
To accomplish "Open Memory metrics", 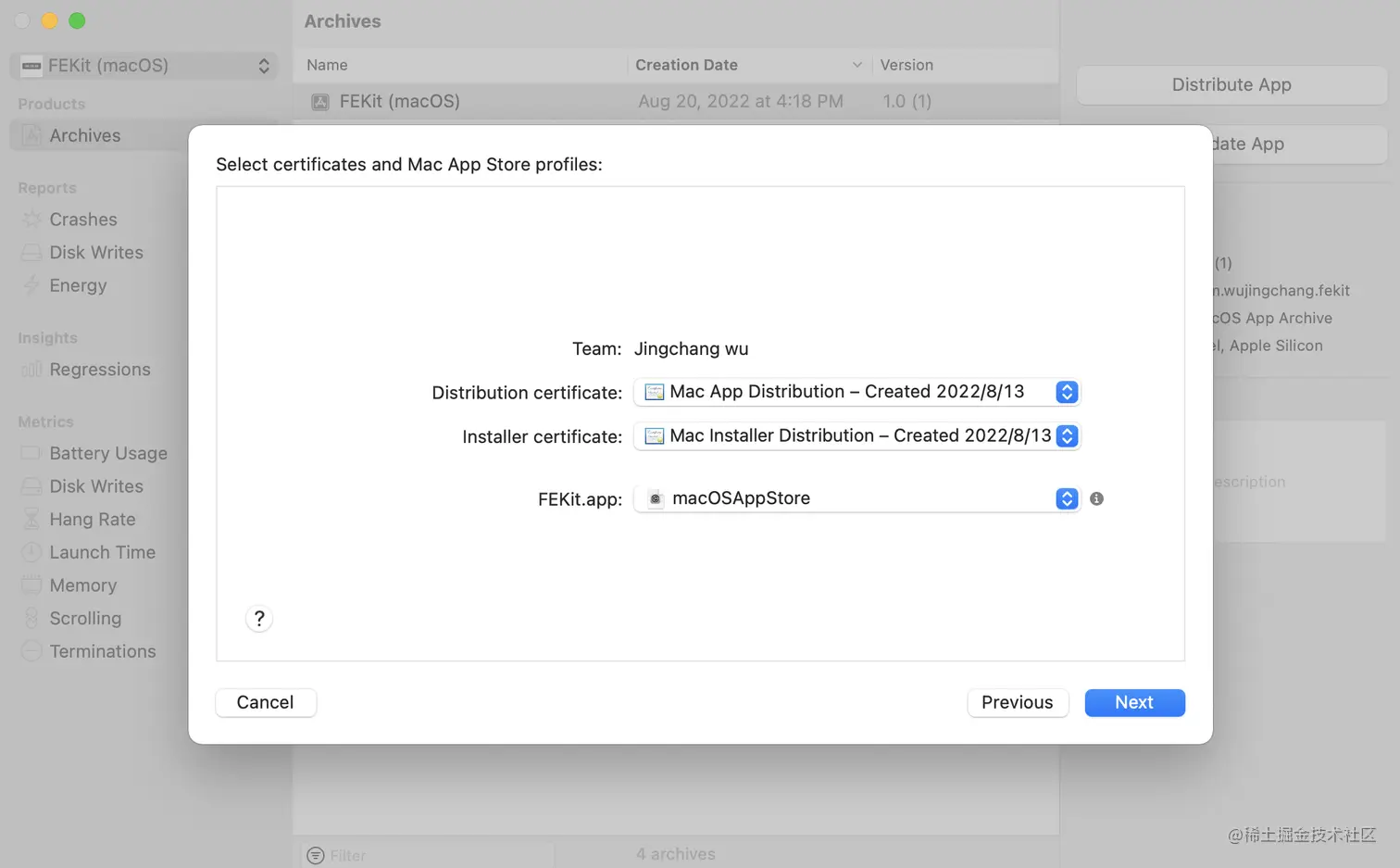I will pos(83,585).
